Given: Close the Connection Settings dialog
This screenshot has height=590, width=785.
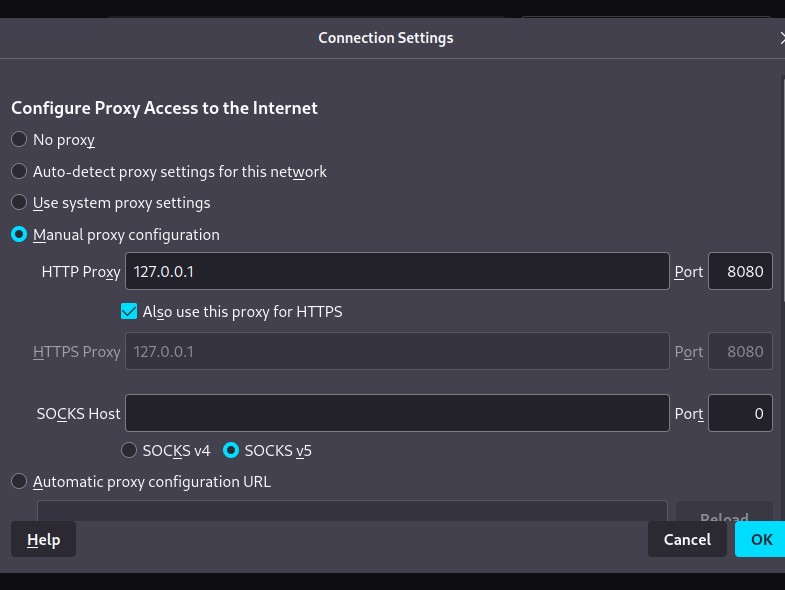Looking at the screenshot, I should pyautogui.click(x=781, y=38).
